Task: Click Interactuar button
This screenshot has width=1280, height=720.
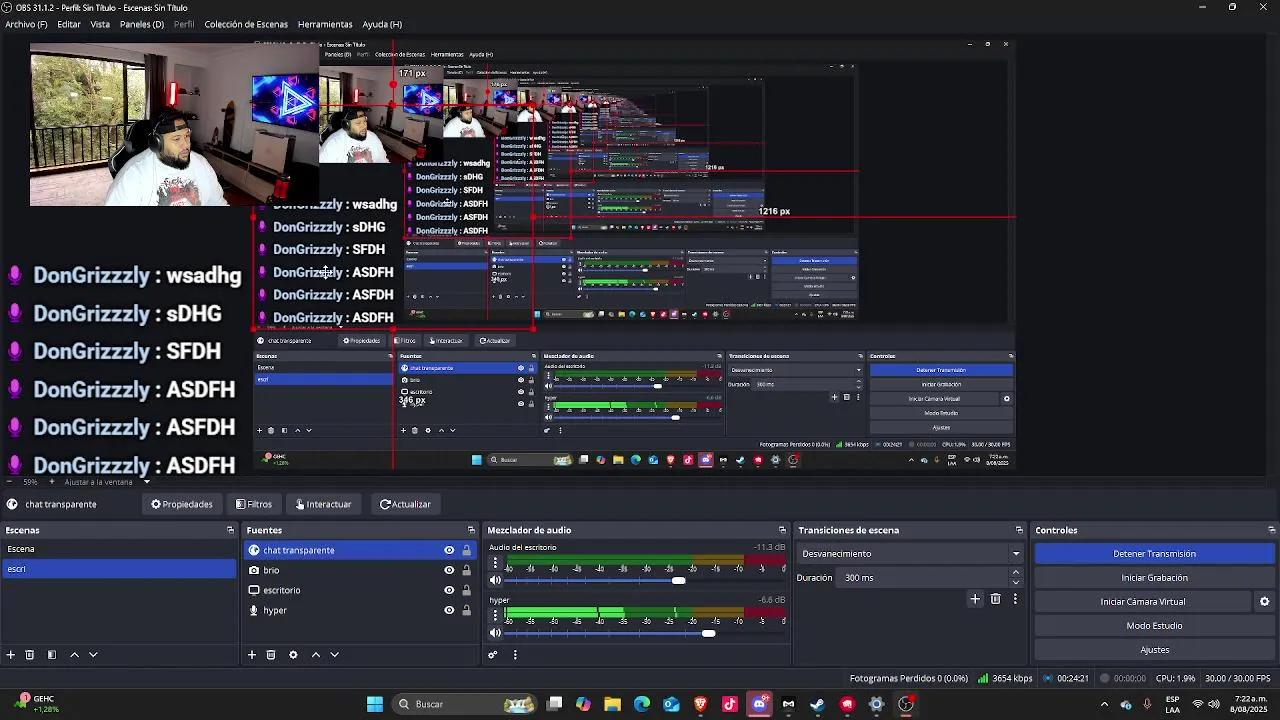Action: [323, 504]
